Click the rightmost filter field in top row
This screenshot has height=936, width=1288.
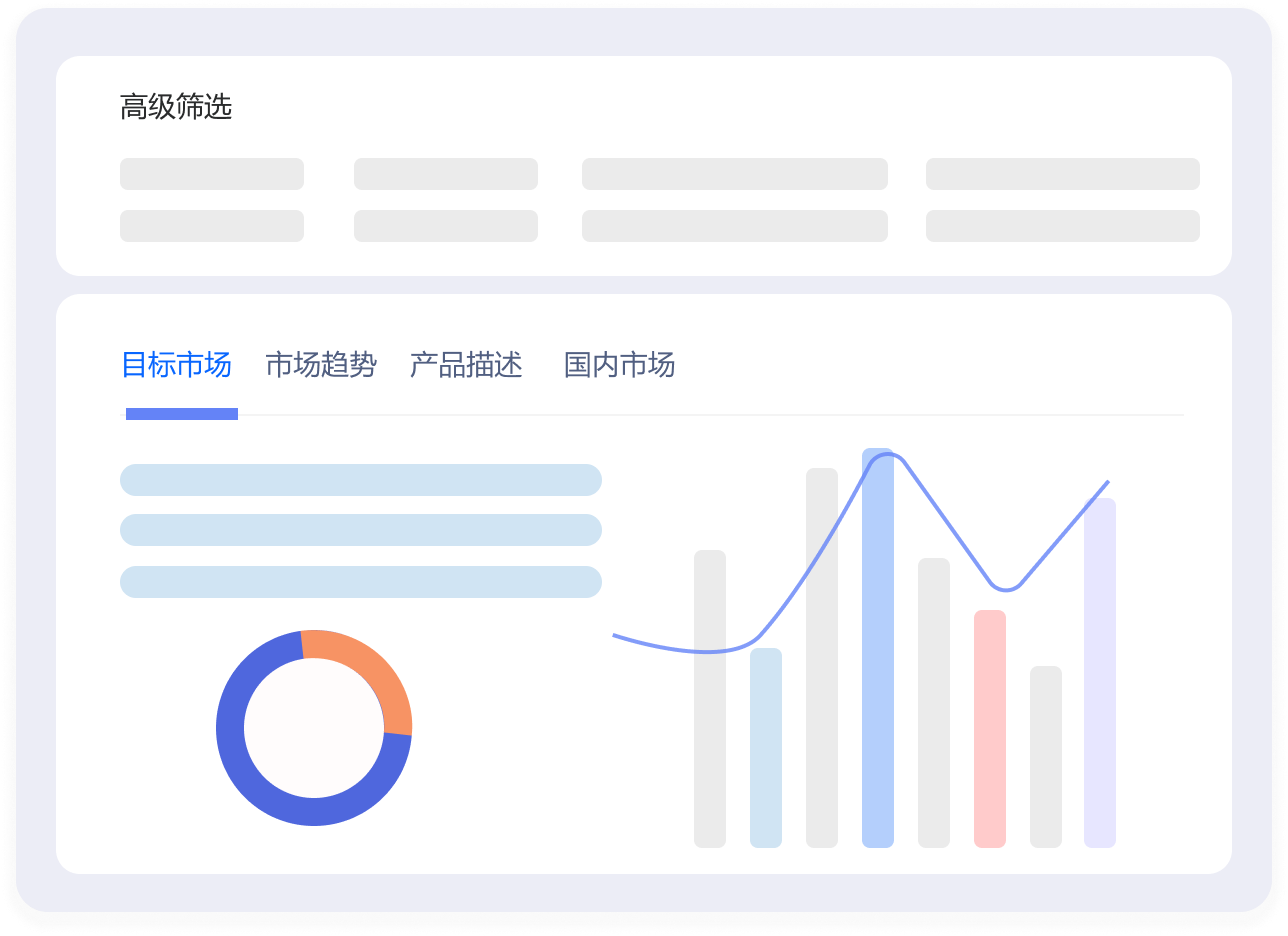[1062, 174]
